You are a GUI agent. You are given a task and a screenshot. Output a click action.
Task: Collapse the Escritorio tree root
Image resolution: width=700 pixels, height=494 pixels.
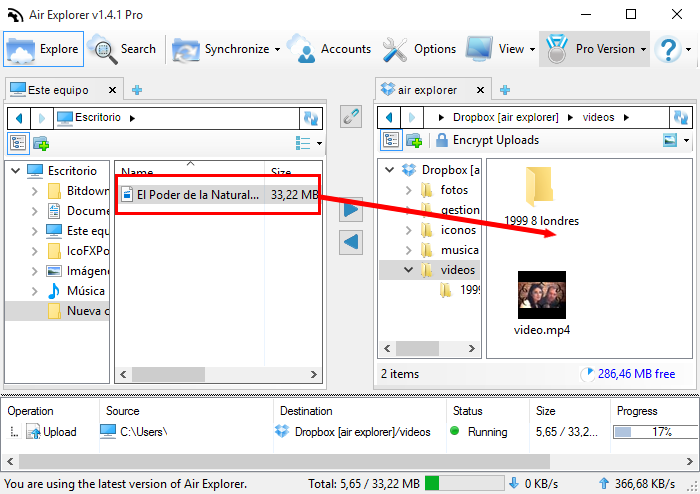[16, 170]
